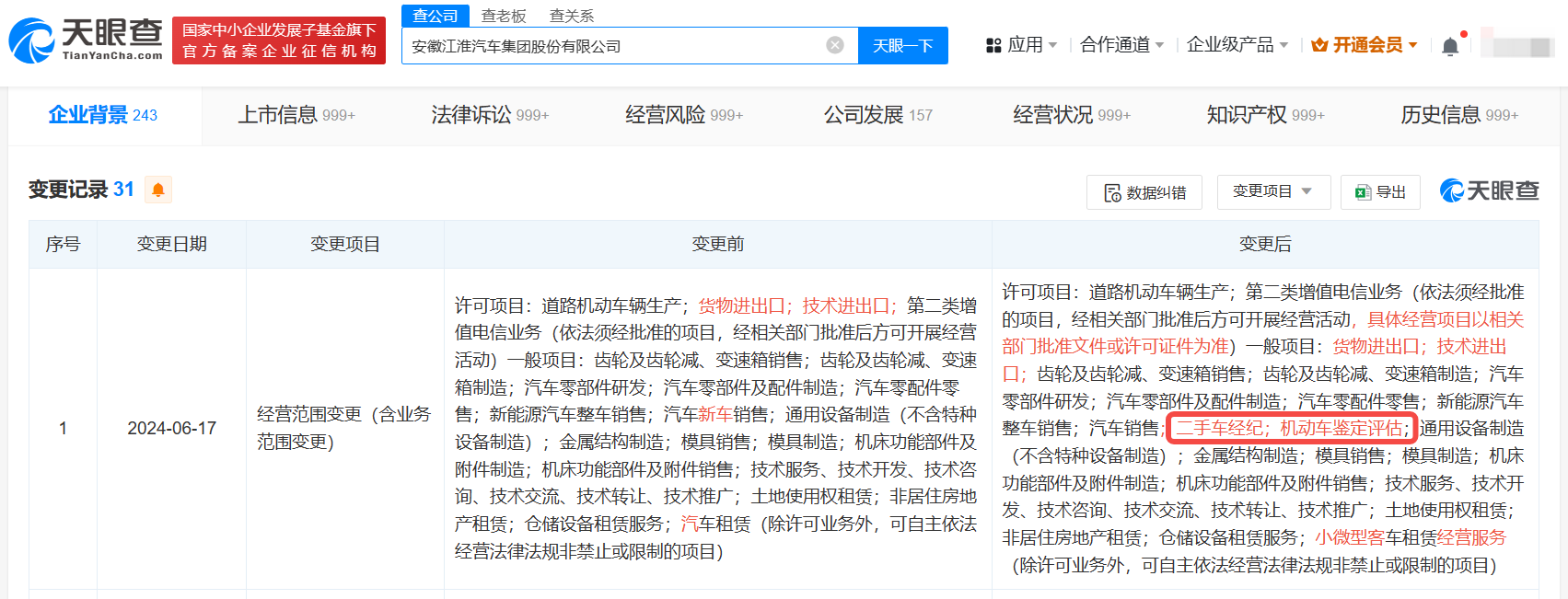Click the red 官方备案企业征信机构 banner

[x=279, y=40]
